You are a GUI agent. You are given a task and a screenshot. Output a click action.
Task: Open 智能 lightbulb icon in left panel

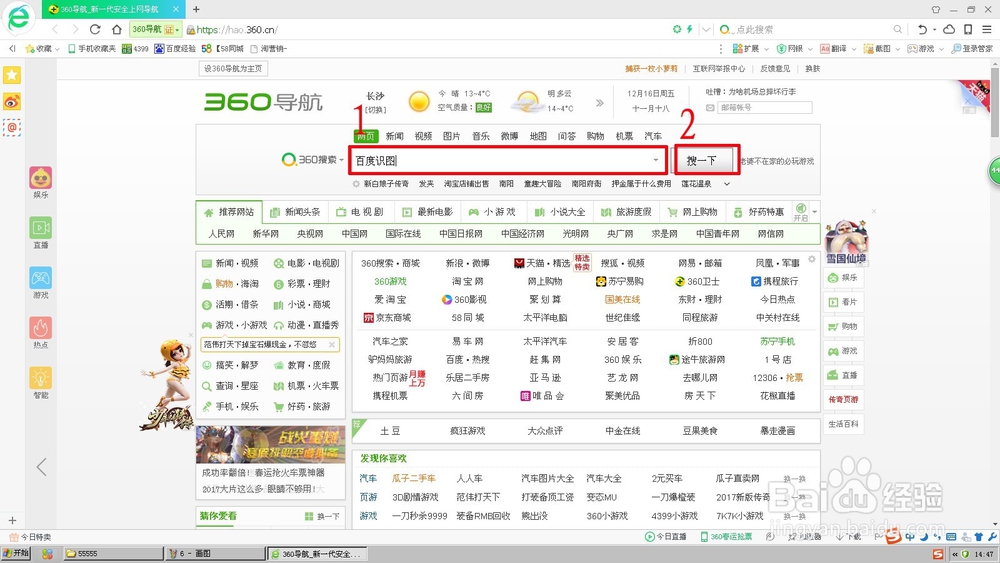(x=41, y=378)
